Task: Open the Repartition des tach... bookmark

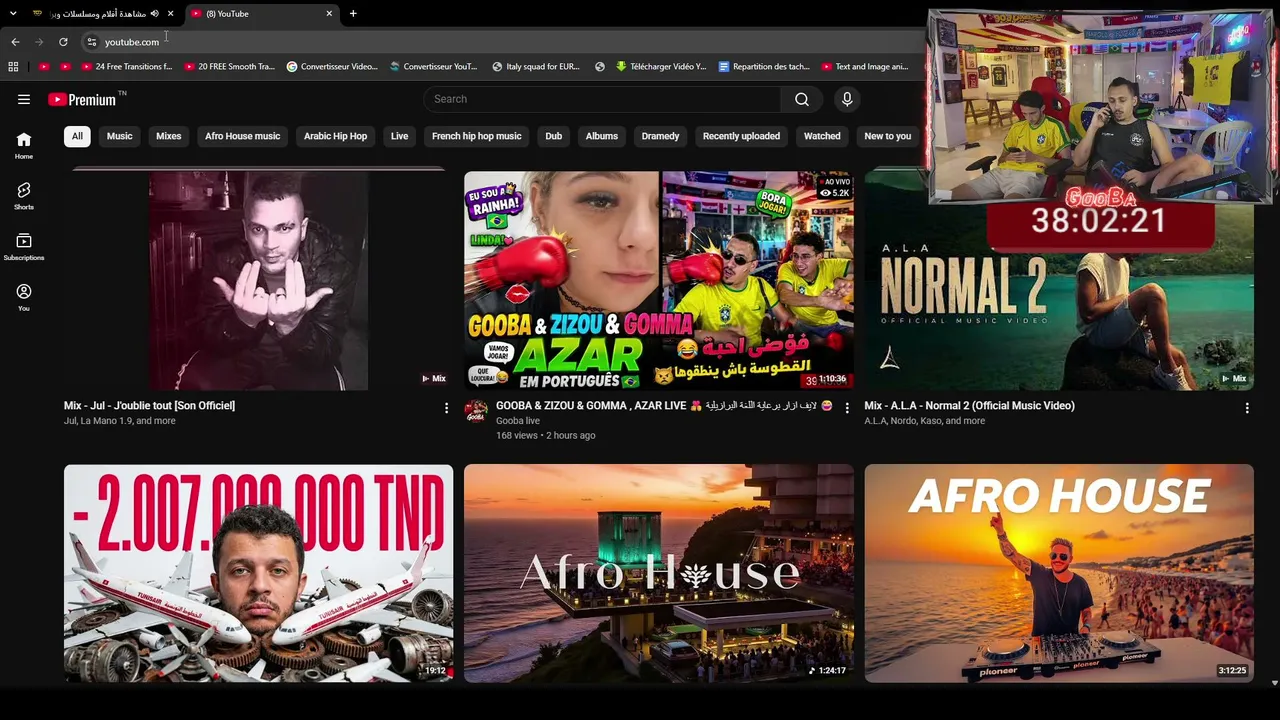Action: pos(764,67)
